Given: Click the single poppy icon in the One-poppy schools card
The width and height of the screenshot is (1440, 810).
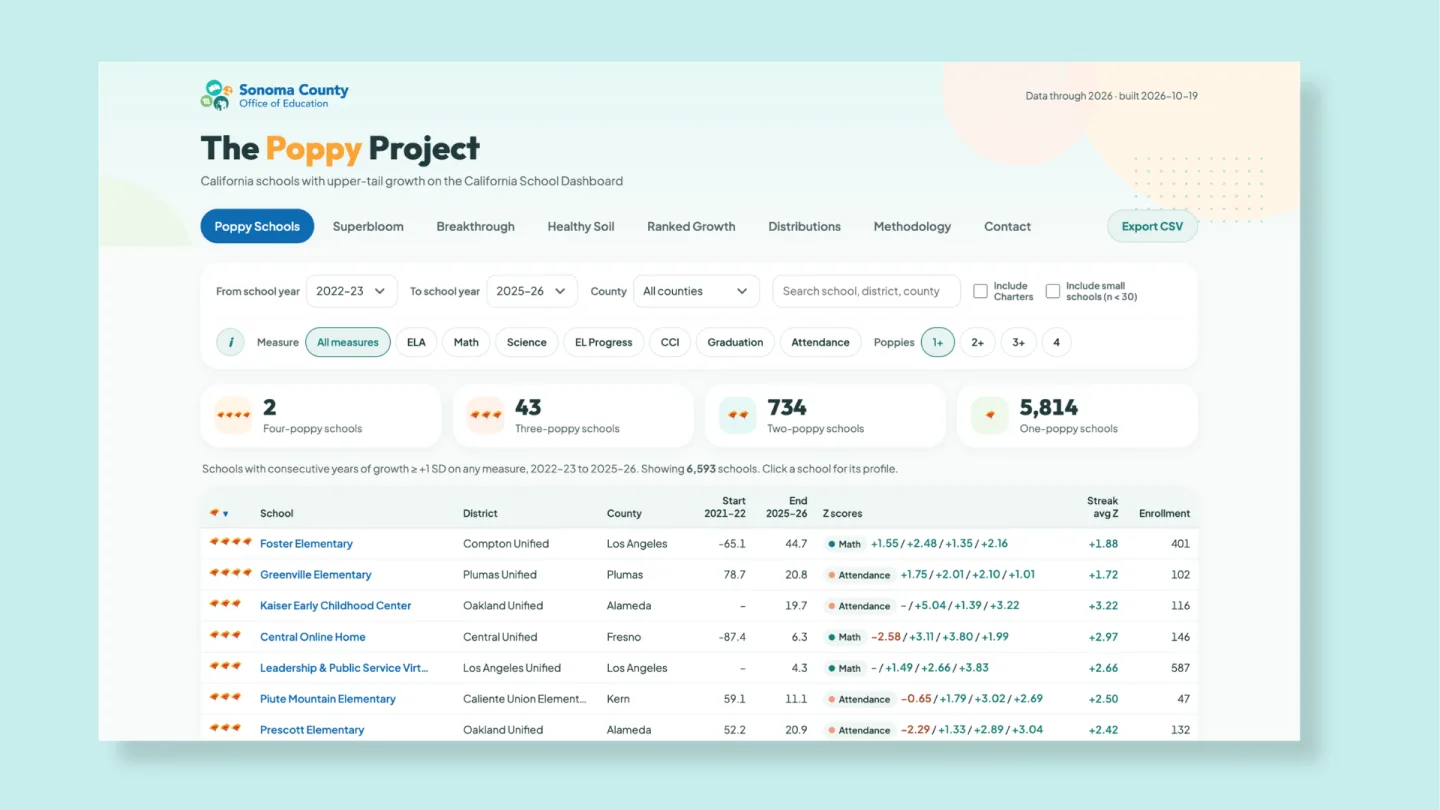Looking at the screenshot, I should [990, 415].
